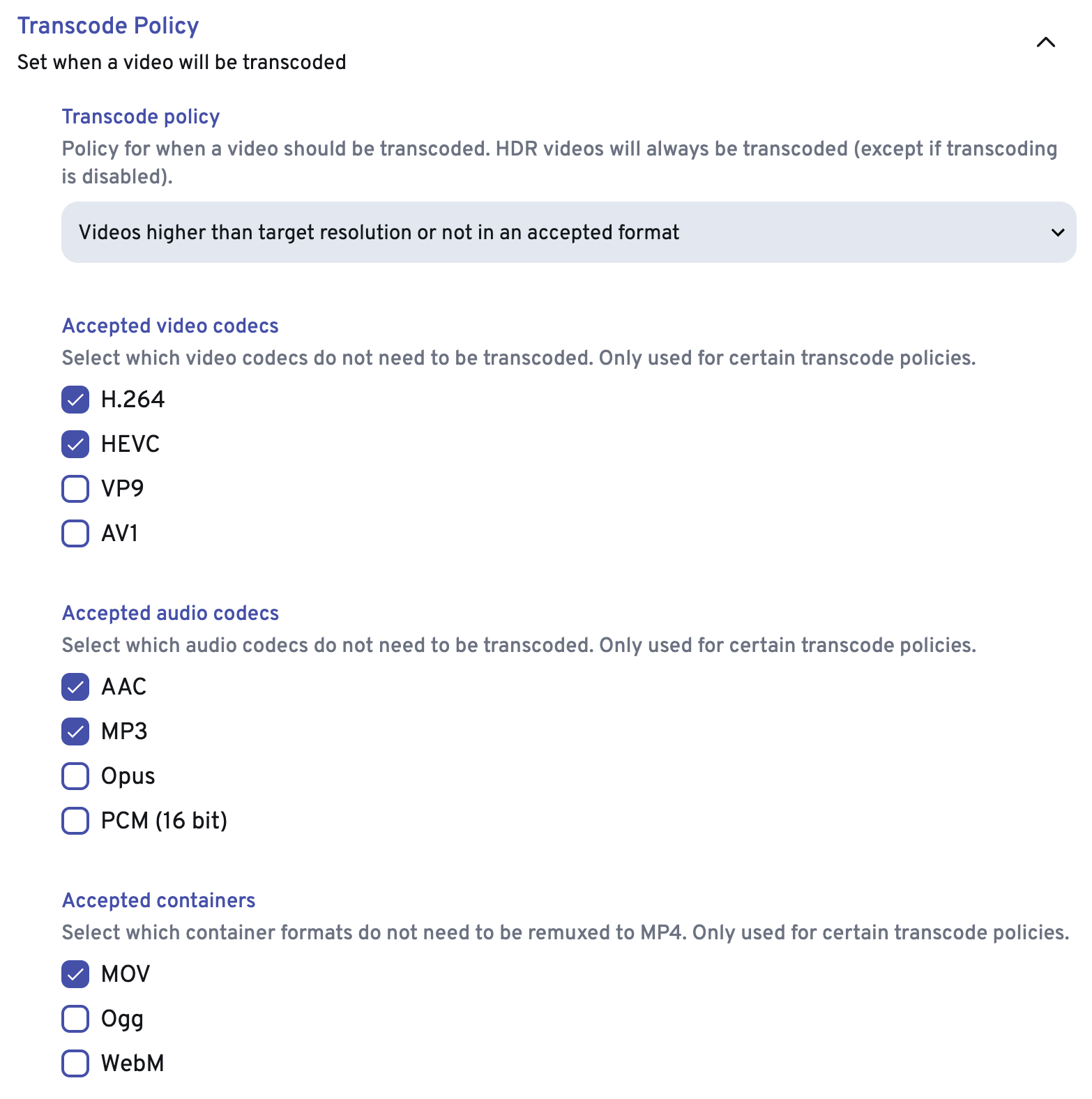Enable the Opus audio codec

[75, 776]
